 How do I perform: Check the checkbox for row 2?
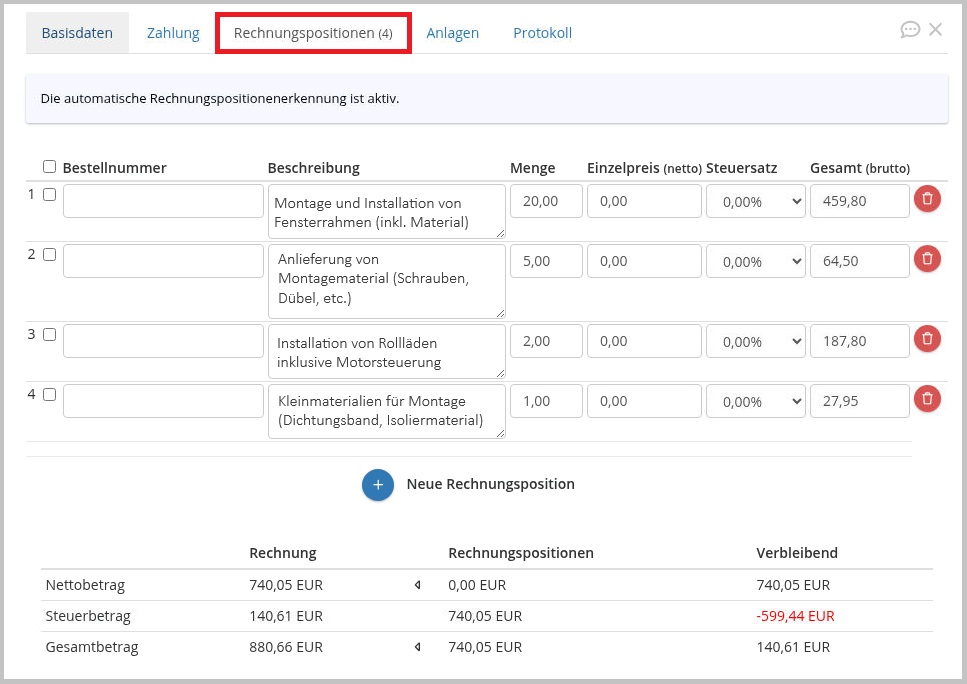[49, 254]
